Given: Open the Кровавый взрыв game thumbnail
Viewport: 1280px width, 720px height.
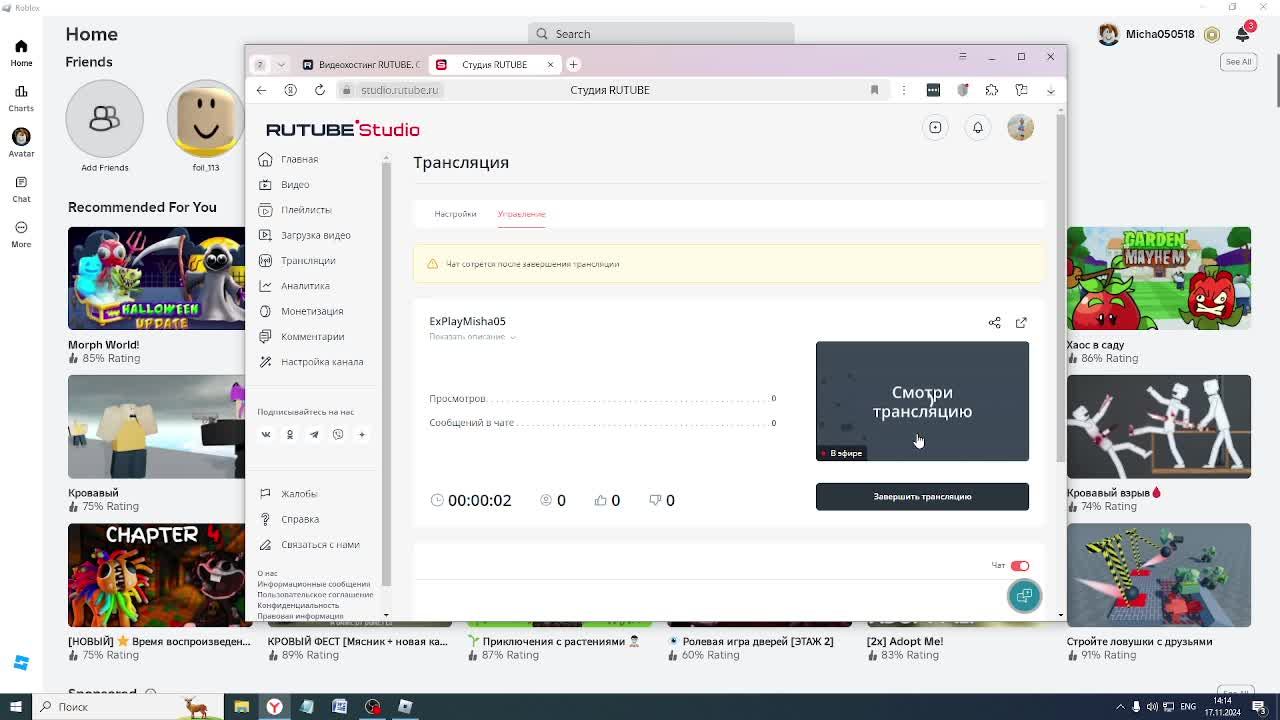Looking at the screenshot, I should coord(1158,426).
